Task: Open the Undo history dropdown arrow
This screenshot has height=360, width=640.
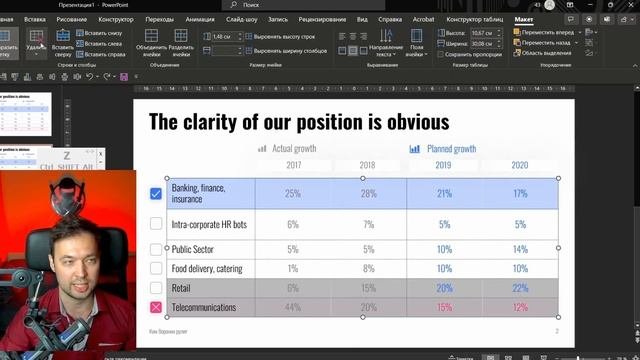Action: coord(97,77)
